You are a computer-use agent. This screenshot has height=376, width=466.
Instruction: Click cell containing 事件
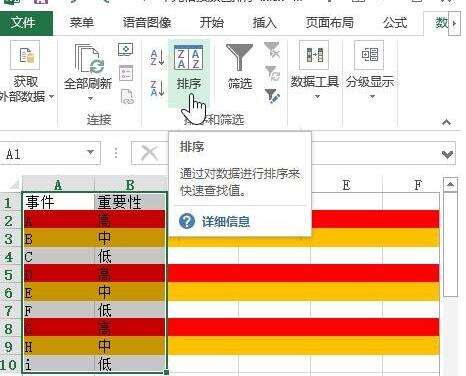(59, 202)
